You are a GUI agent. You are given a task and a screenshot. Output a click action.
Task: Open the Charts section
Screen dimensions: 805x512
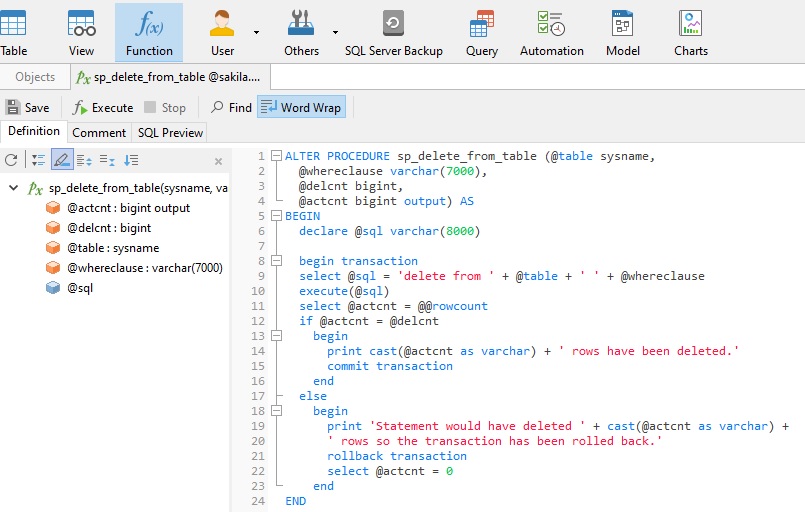[690, 32]
